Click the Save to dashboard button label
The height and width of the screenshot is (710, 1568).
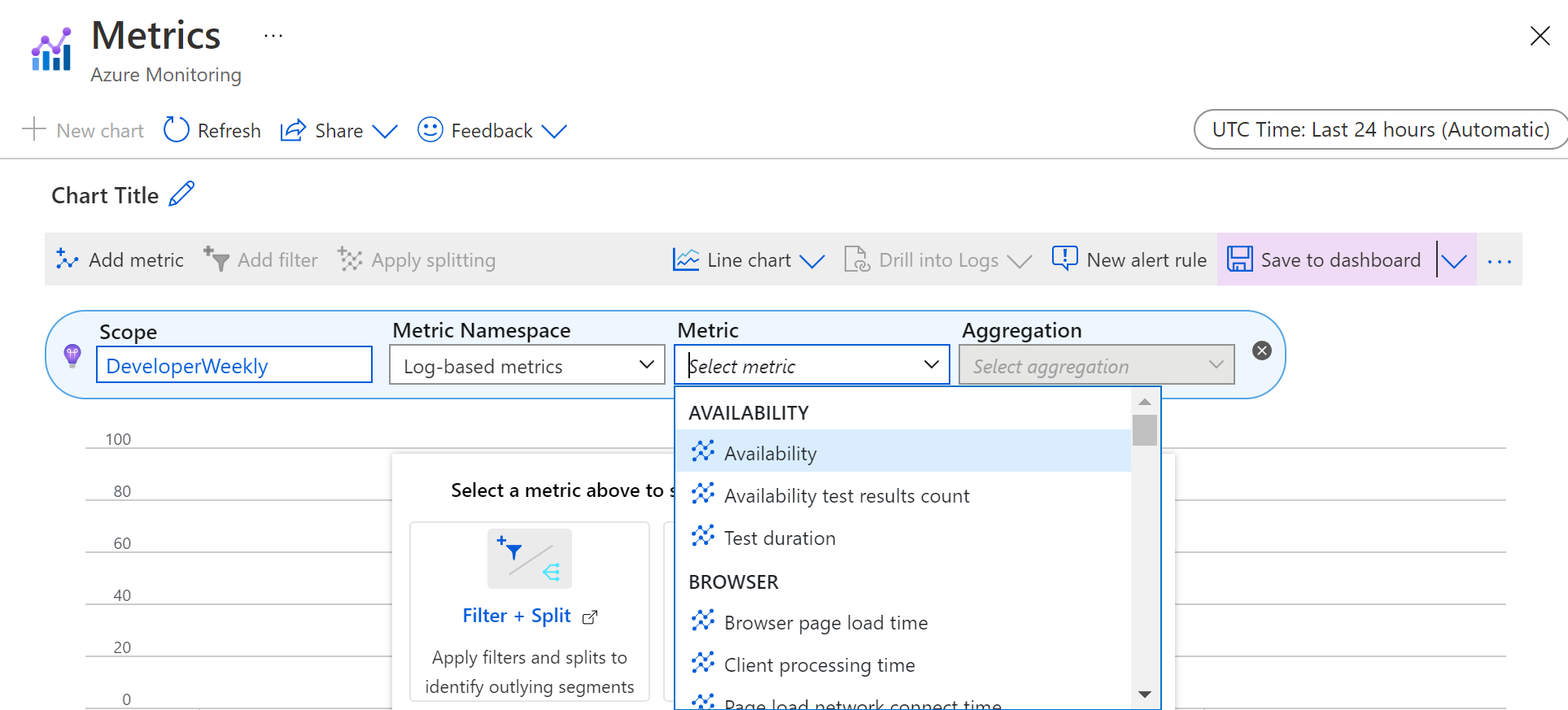(1341, 260)
